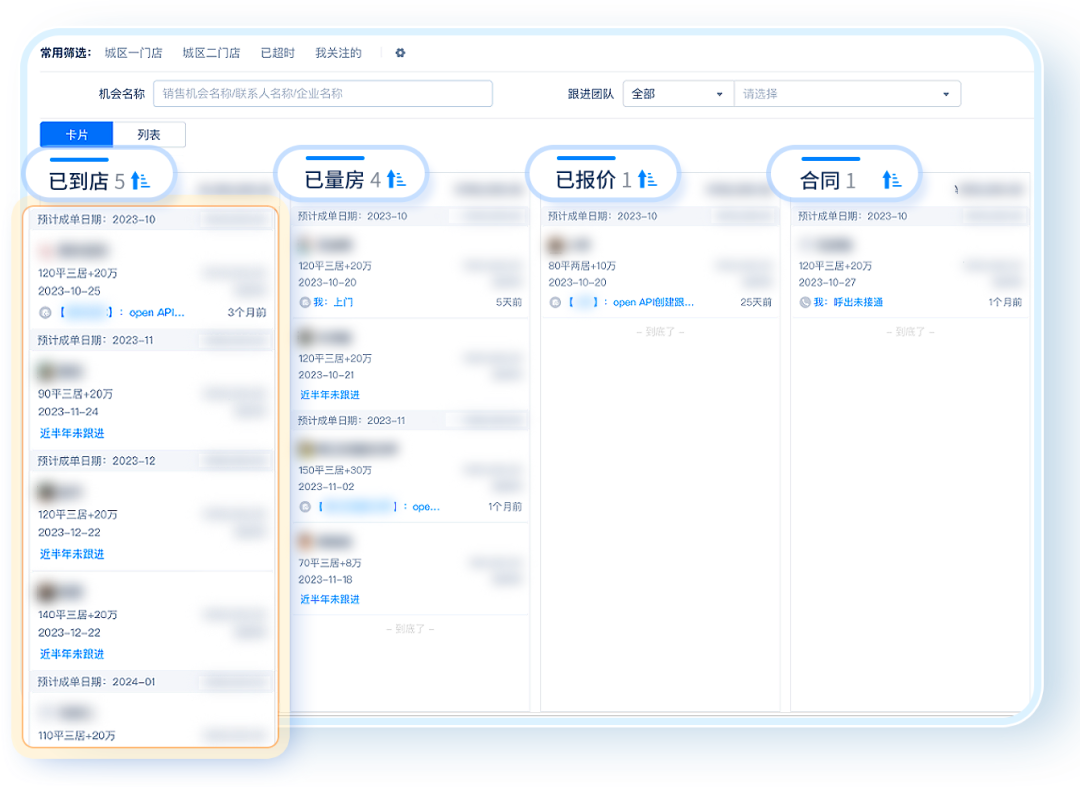Screen dimensions: 1080x787
Task: Apply the 我关注的 quick filter
Action: (x=338, y=53)
